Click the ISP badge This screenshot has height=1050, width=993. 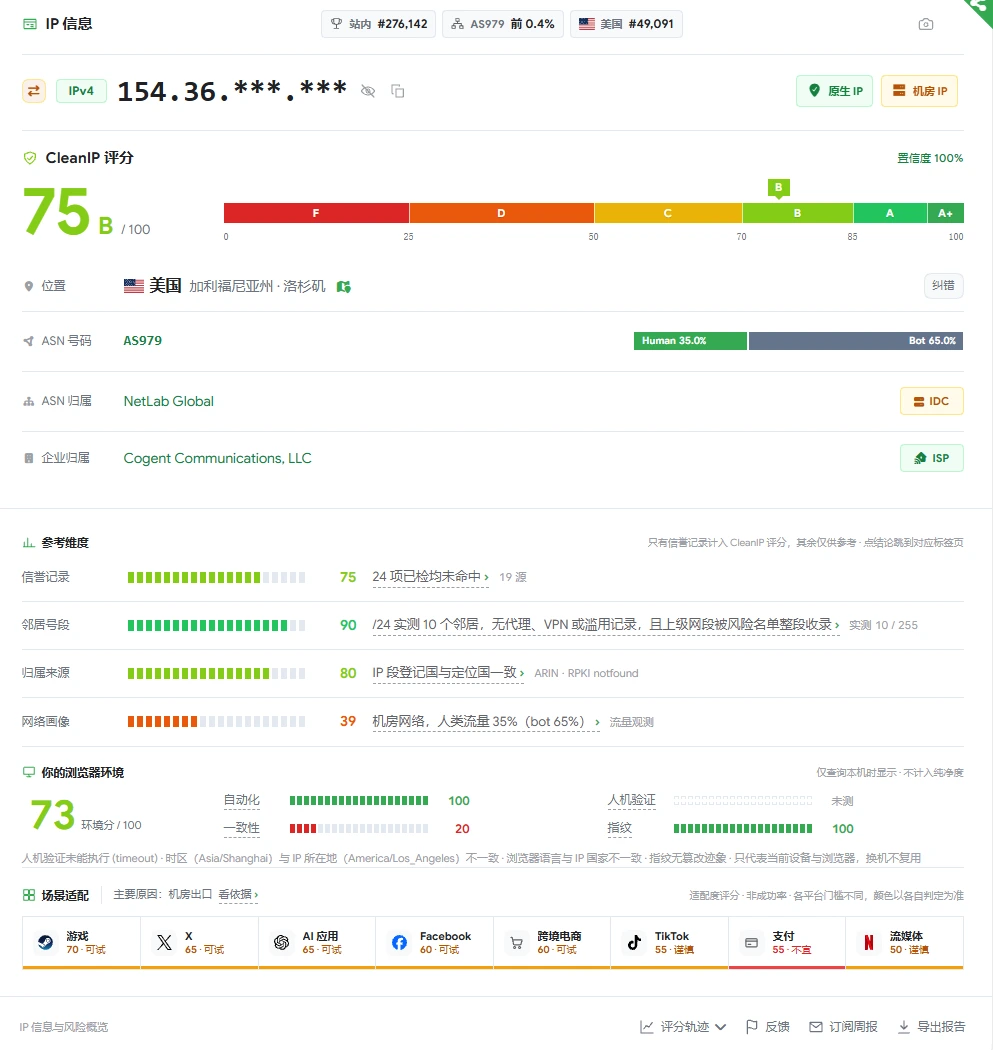point(931,458)
